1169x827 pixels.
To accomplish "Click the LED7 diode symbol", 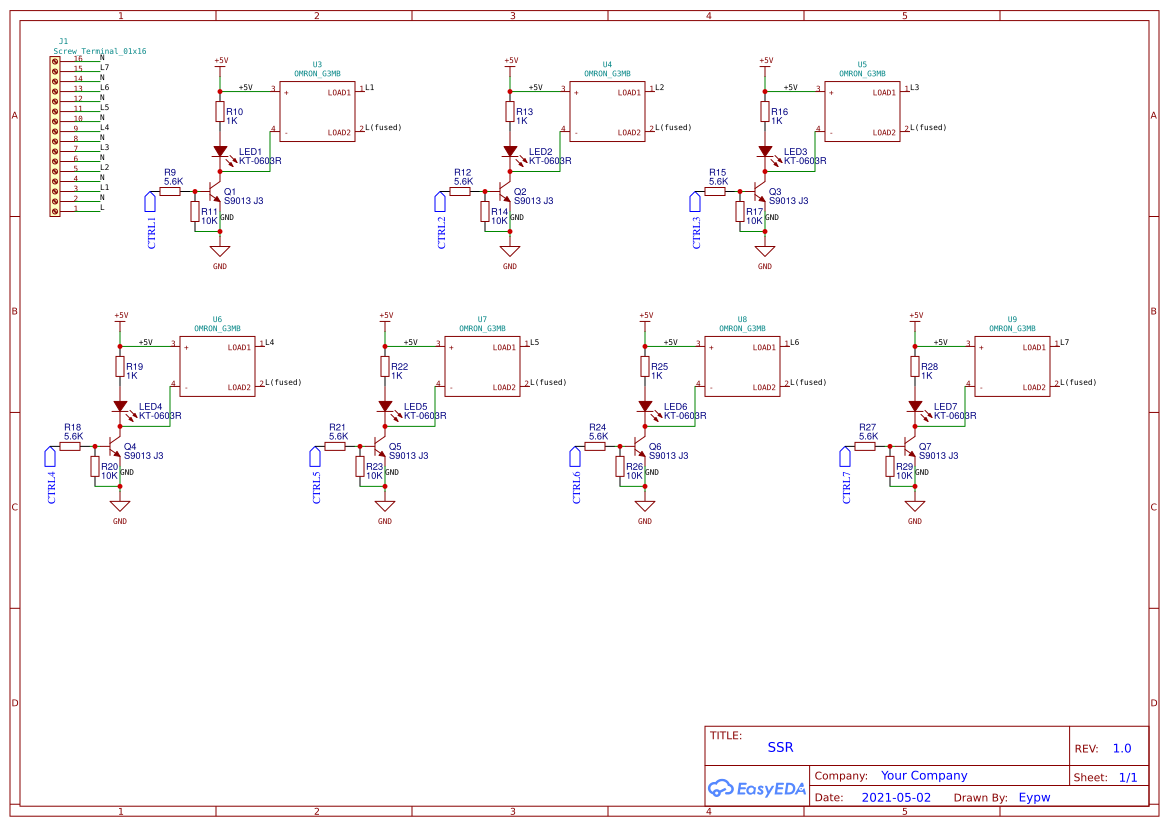I will tap(915, 407).
